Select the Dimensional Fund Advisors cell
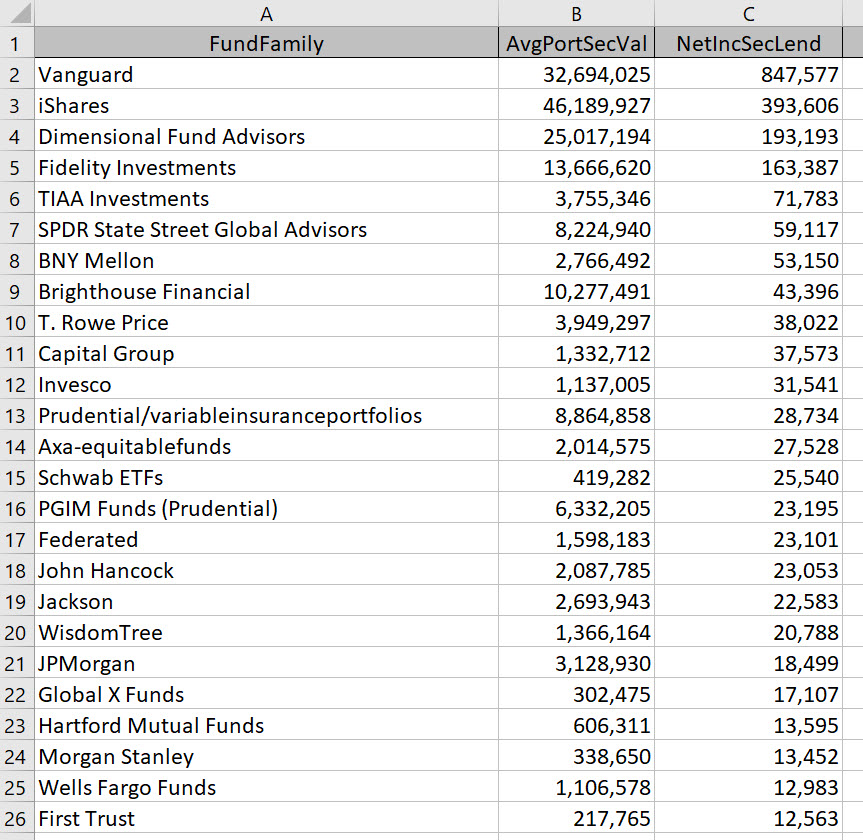Viewport: 863px width, 840px height. tap(266, 137)
